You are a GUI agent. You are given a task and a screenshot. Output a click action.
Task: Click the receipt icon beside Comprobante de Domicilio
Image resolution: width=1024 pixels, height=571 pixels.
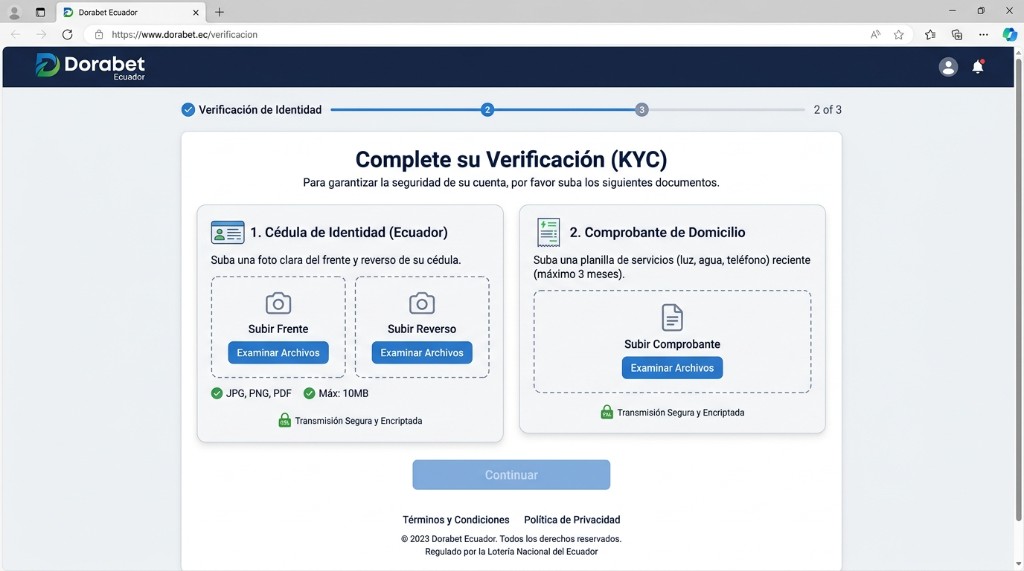549,233
